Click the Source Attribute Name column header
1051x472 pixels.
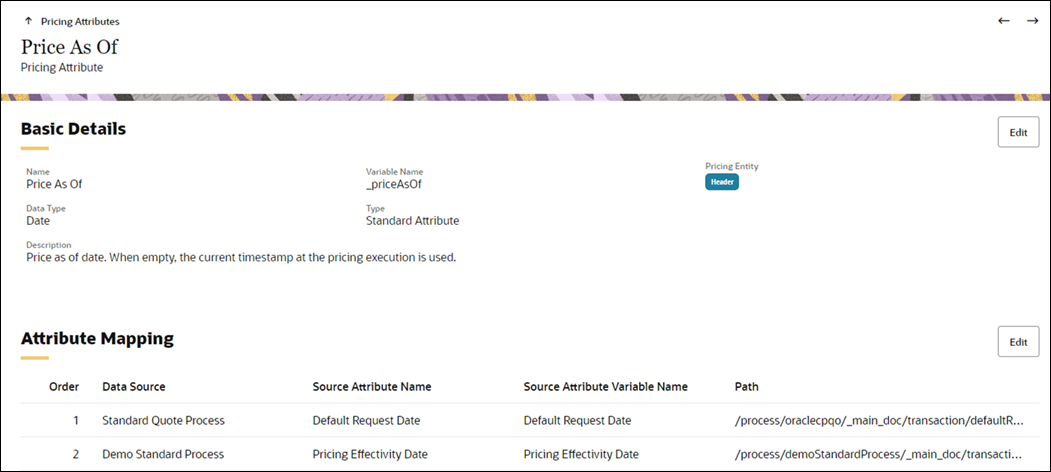(x=371, y=386)
